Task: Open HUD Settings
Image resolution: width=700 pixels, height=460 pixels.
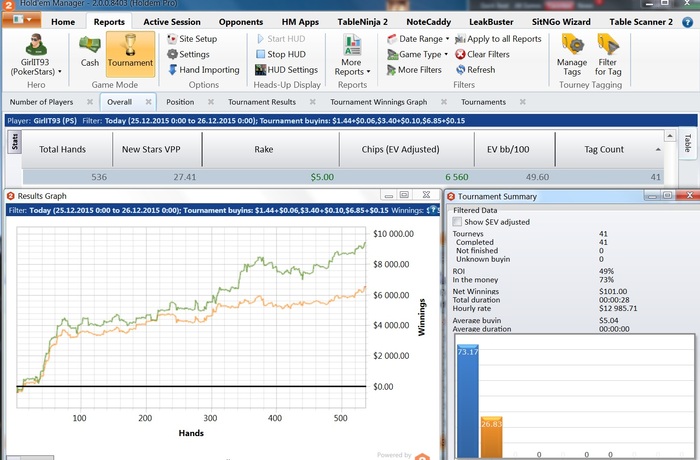Action: tap(286, 70)
